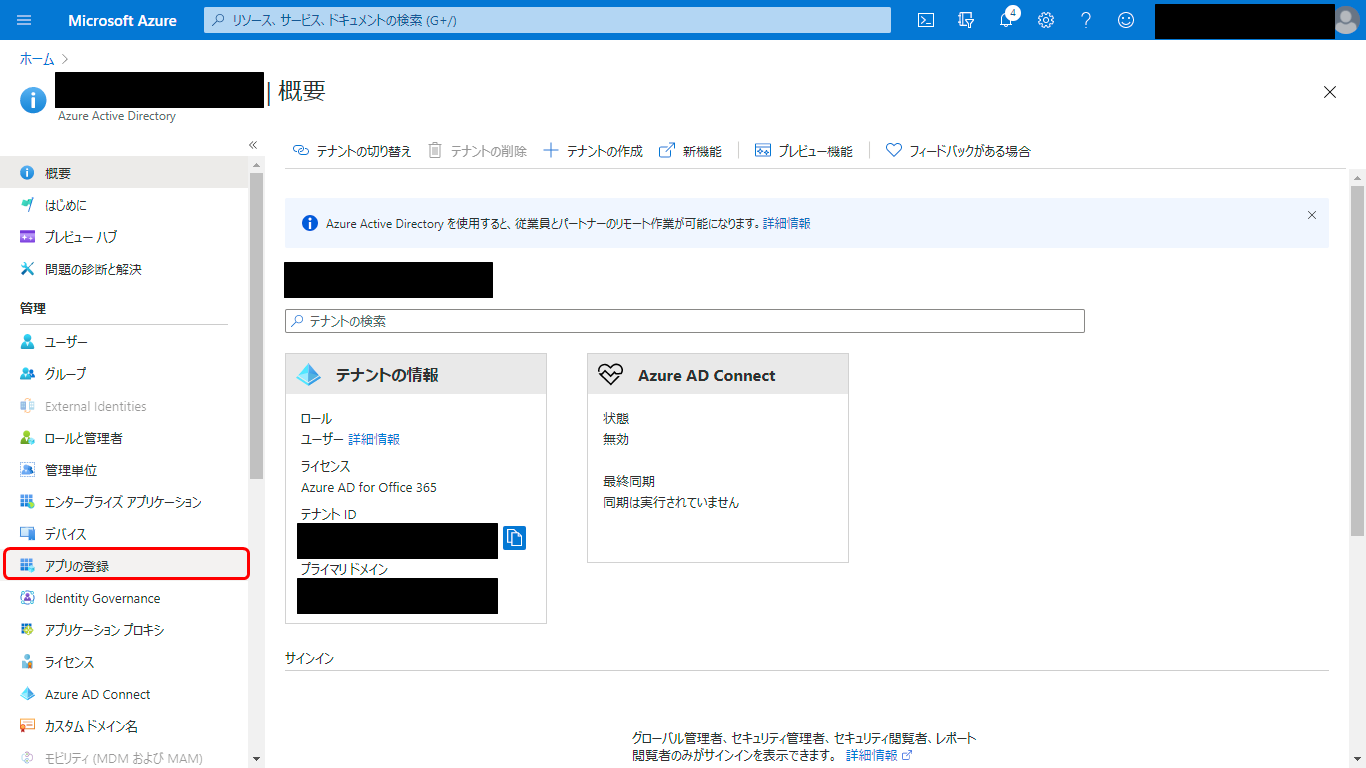Open the help question mark

point(1086,20)
